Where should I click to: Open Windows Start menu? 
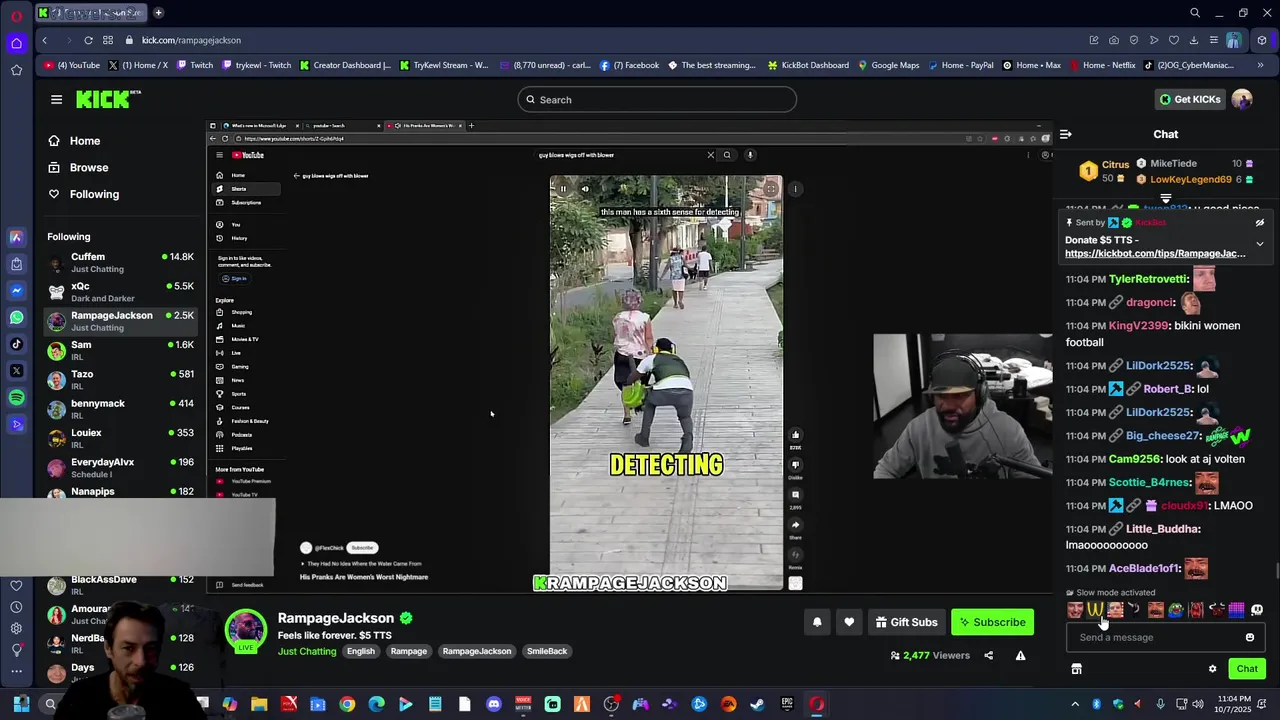[21, 704]
